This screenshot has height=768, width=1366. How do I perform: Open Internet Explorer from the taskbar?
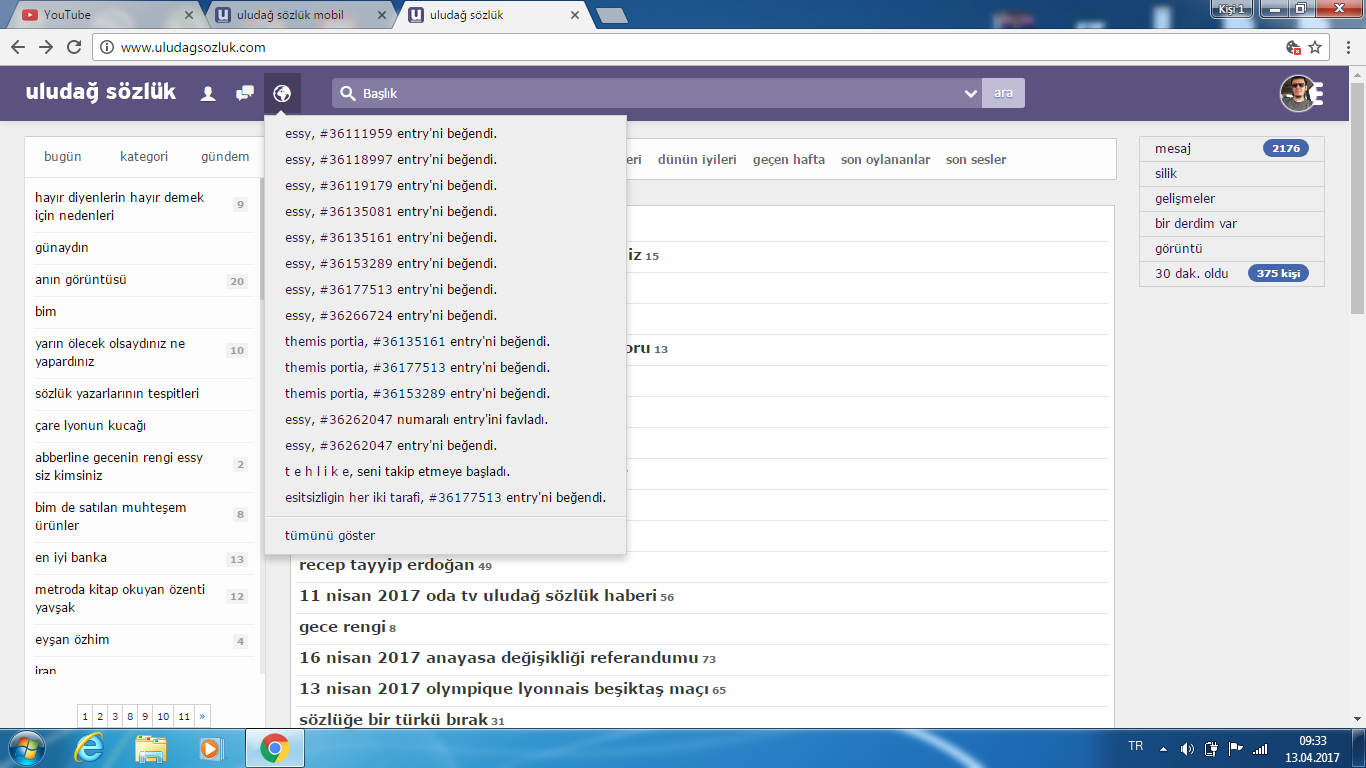click(90, 747)
